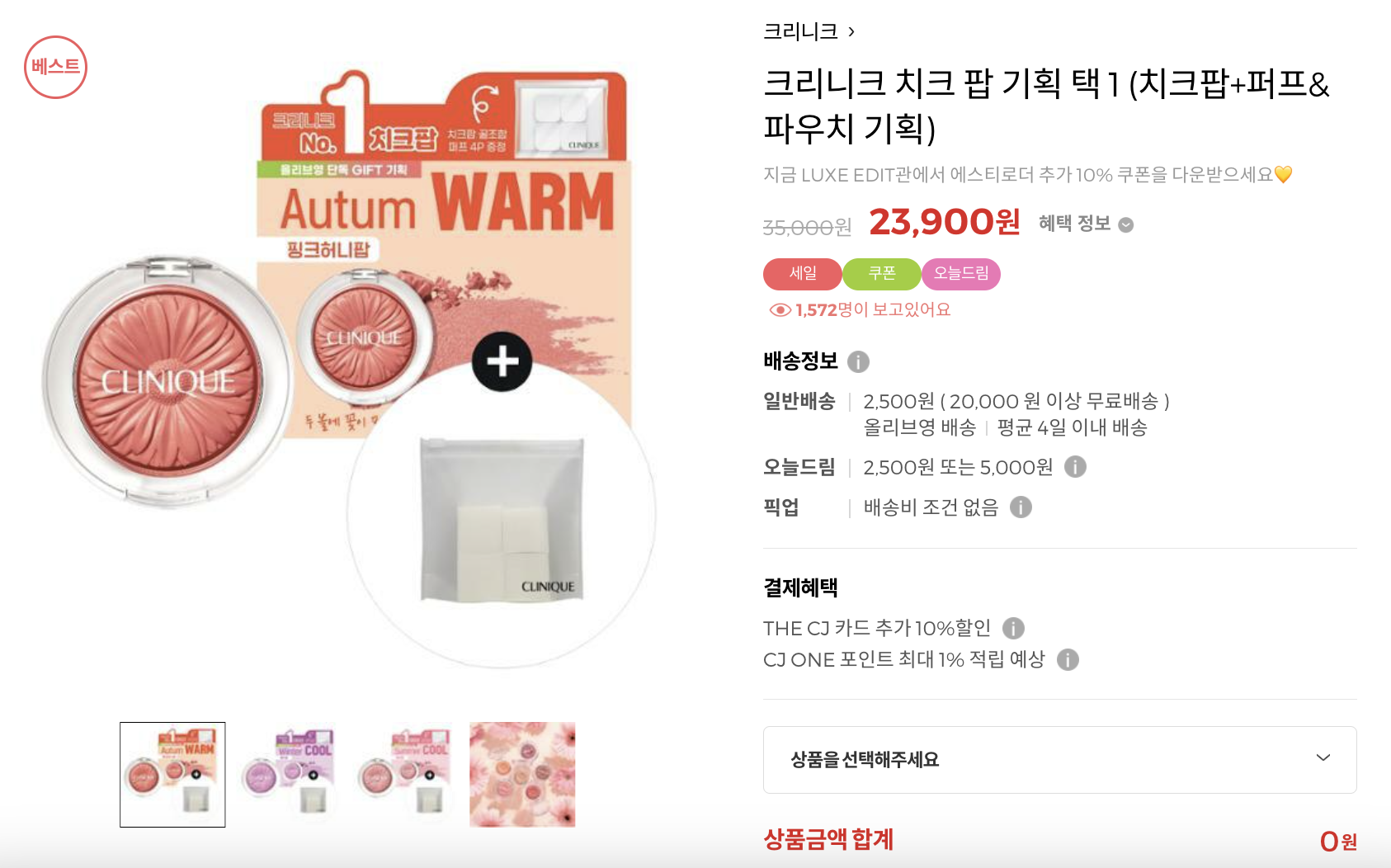Click info icon next to 배송비 조건 없음
Screen dimensions: 1391x868
click(1021, 507)
